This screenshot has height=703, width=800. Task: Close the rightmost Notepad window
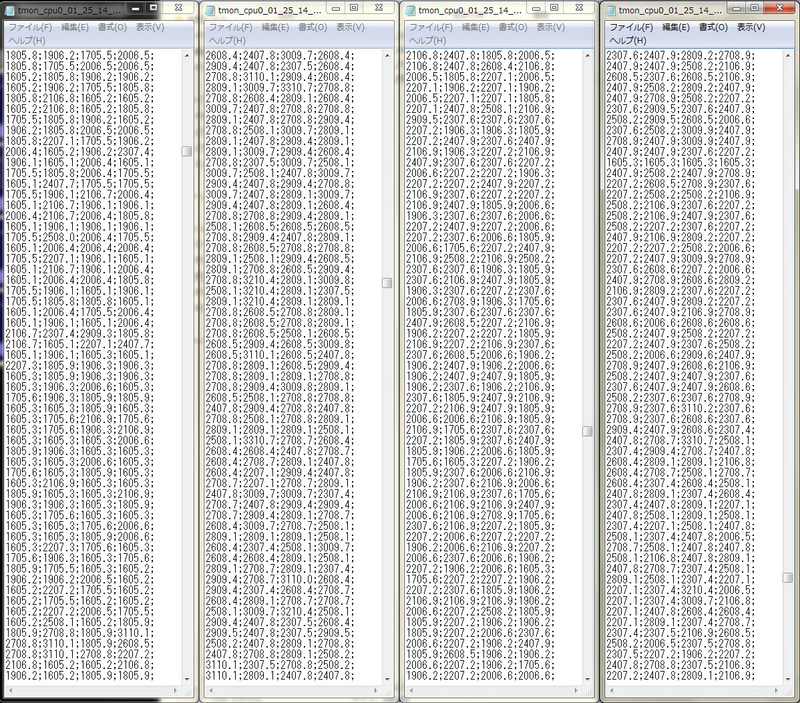[780, 8]
